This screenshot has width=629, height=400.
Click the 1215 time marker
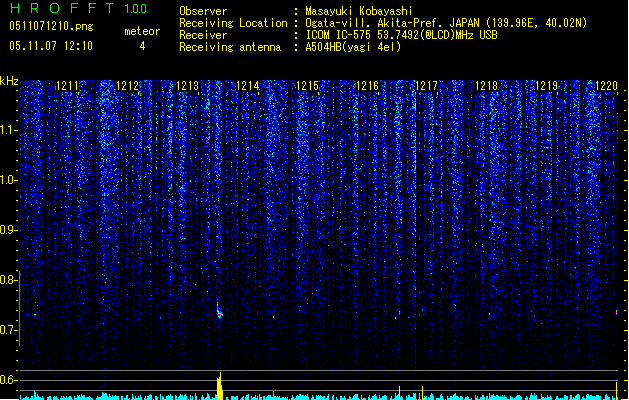click(307, 86)
